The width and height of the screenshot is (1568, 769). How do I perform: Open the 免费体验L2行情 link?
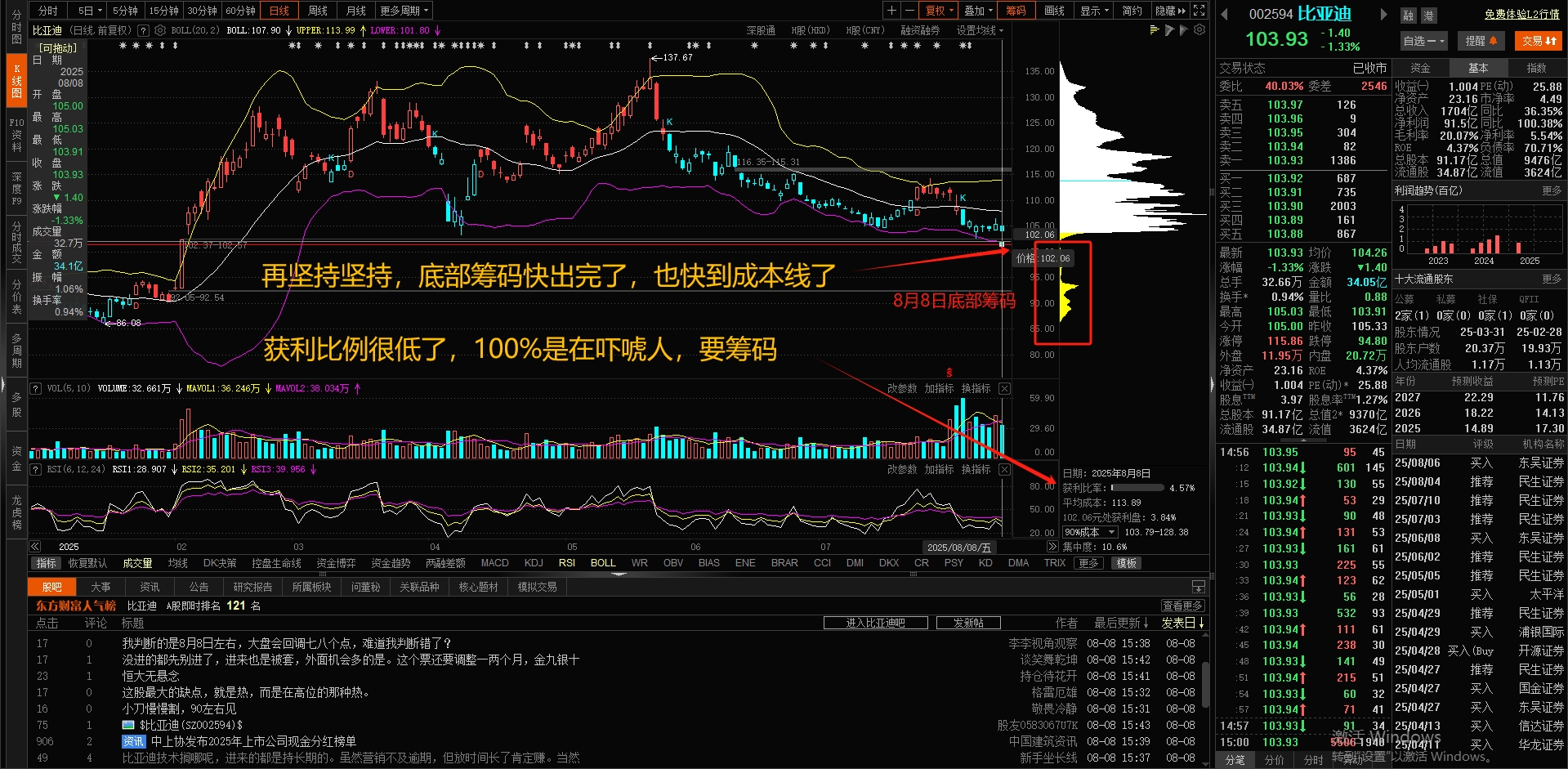pyautogui.click(x=1522, y=14)
